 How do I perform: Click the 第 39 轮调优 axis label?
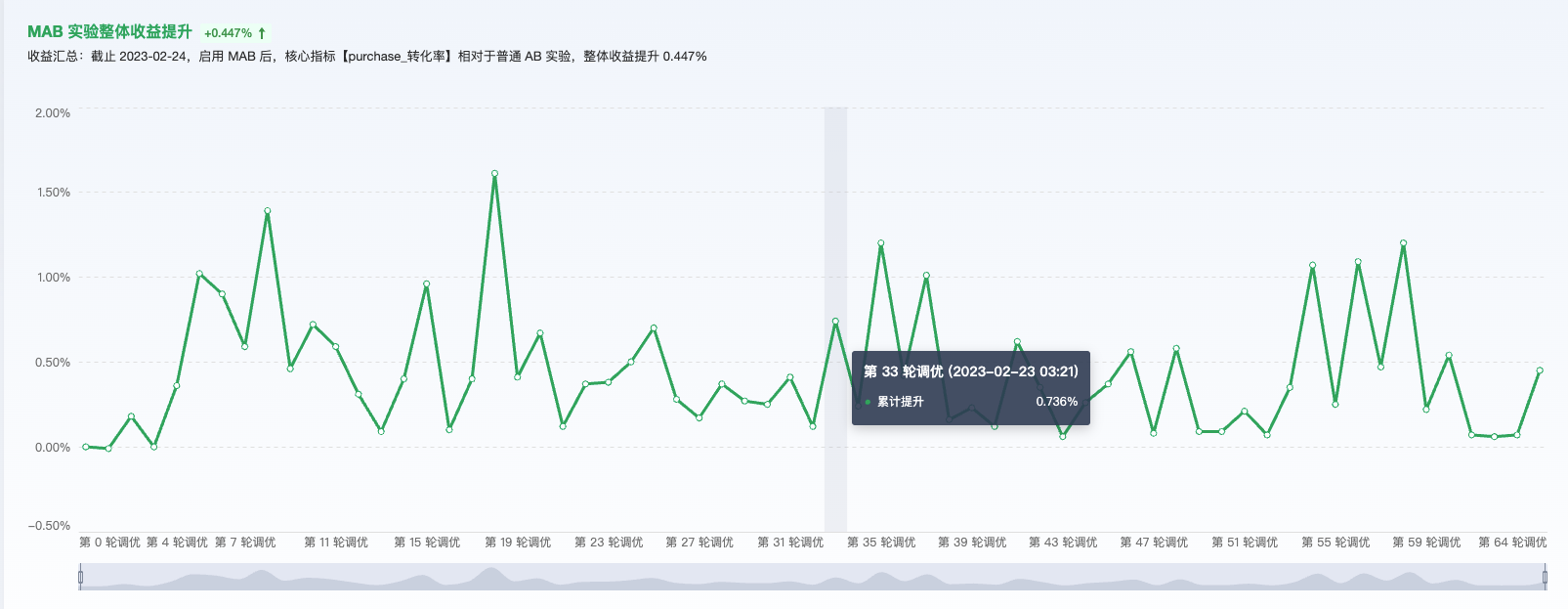[x=972, y=543]
